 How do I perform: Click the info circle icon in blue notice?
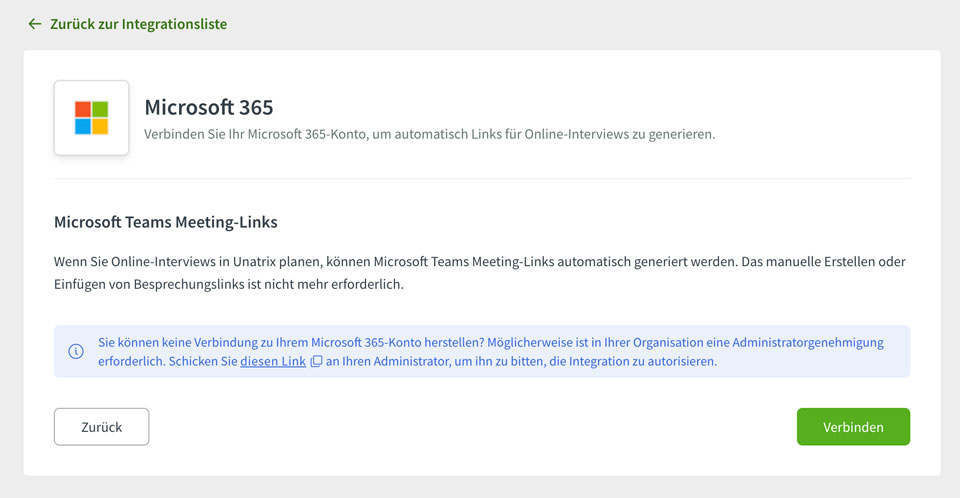click(x=76, y=352)
